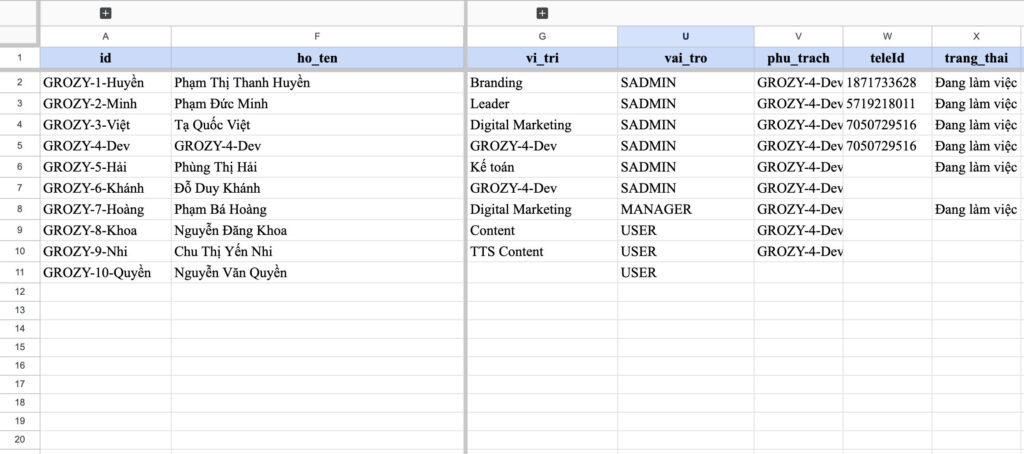Select column F header
Screen dimensions: 1024x454
pos(317,36)
